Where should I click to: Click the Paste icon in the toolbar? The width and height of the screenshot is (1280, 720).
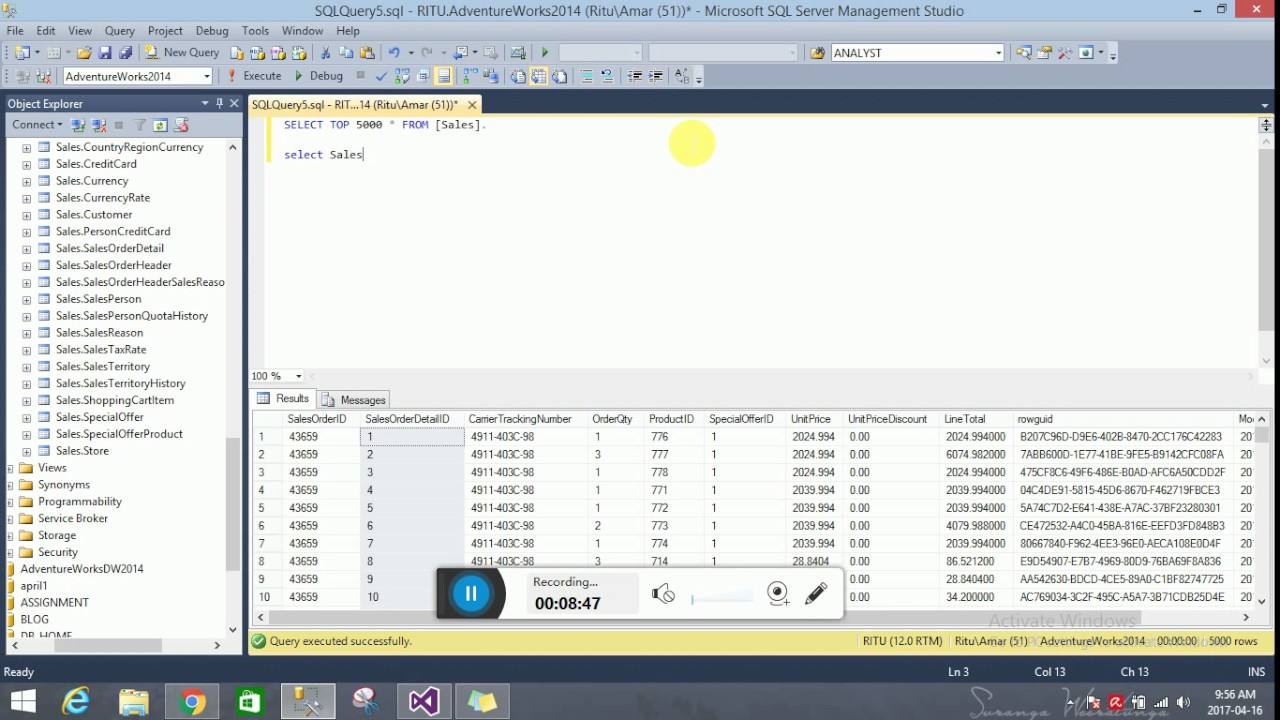click(x=367, y=52)
